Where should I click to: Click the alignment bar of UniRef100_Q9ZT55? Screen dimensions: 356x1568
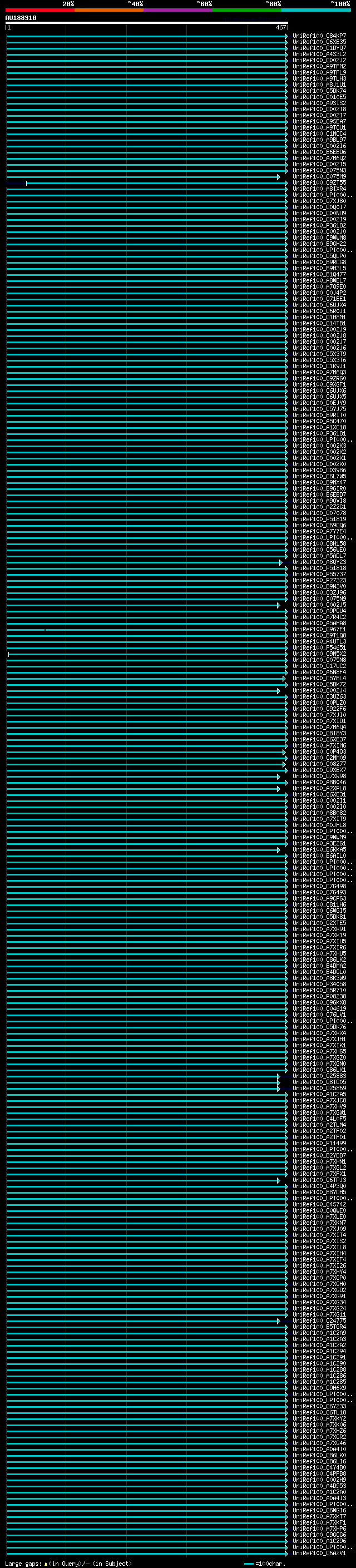coord(157,183)
